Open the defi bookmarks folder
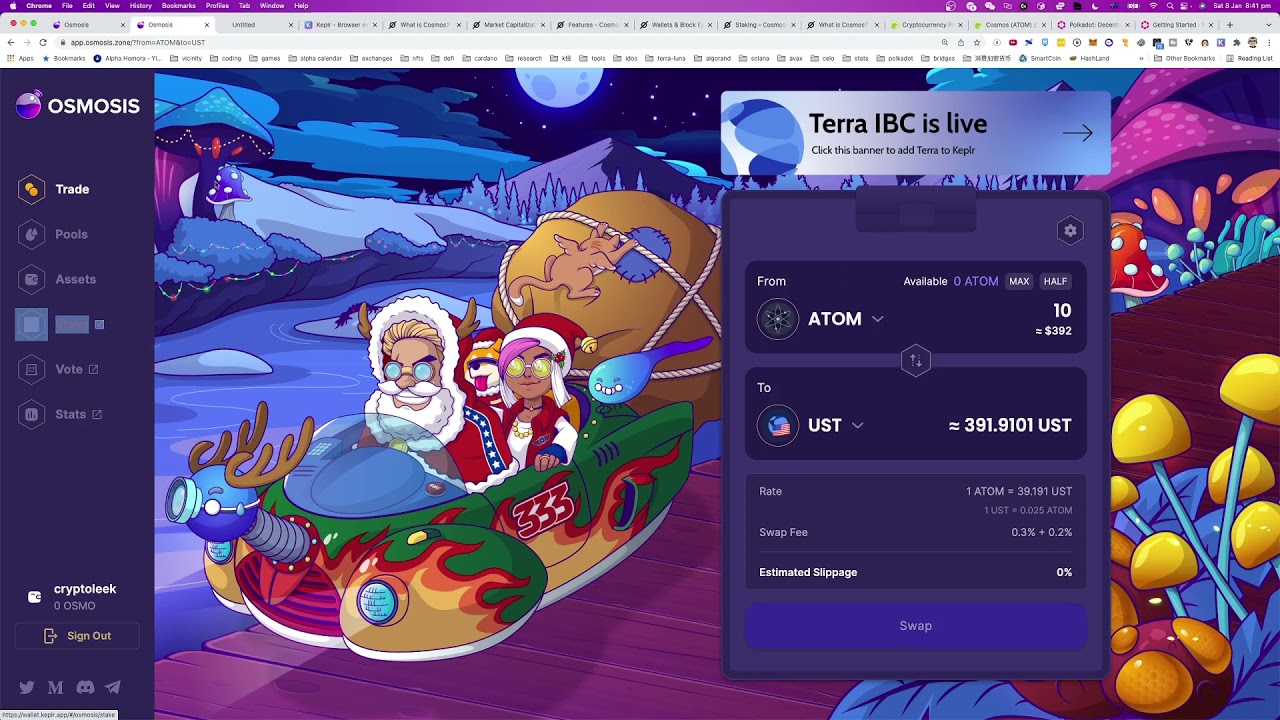The width and height of the screenshot is (1280, 720). coord(444,58)
